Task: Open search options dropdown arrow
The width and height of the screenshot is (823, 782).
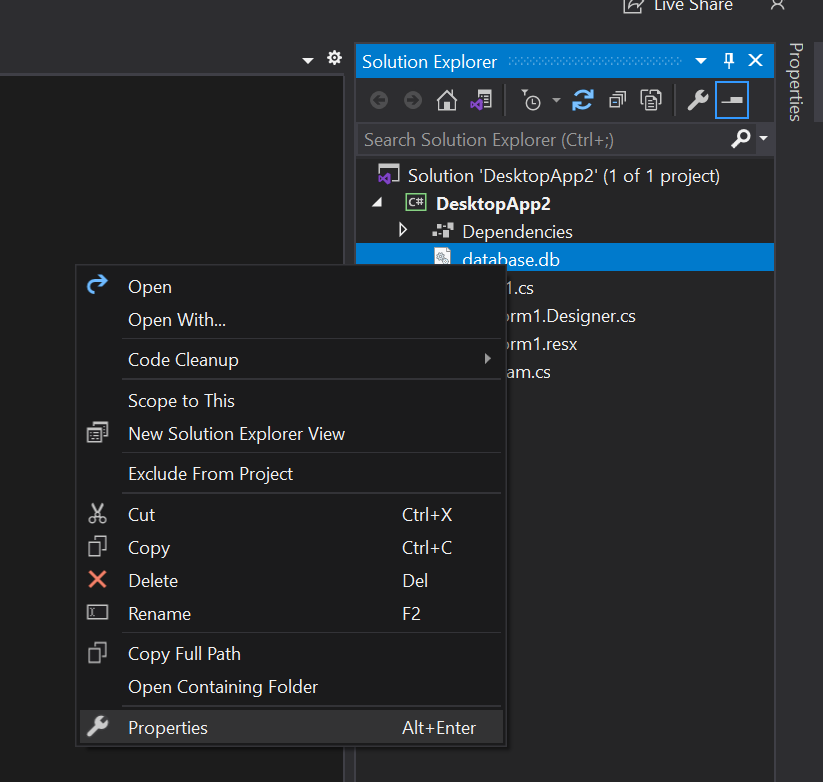Action: click(x=764, y=138)
